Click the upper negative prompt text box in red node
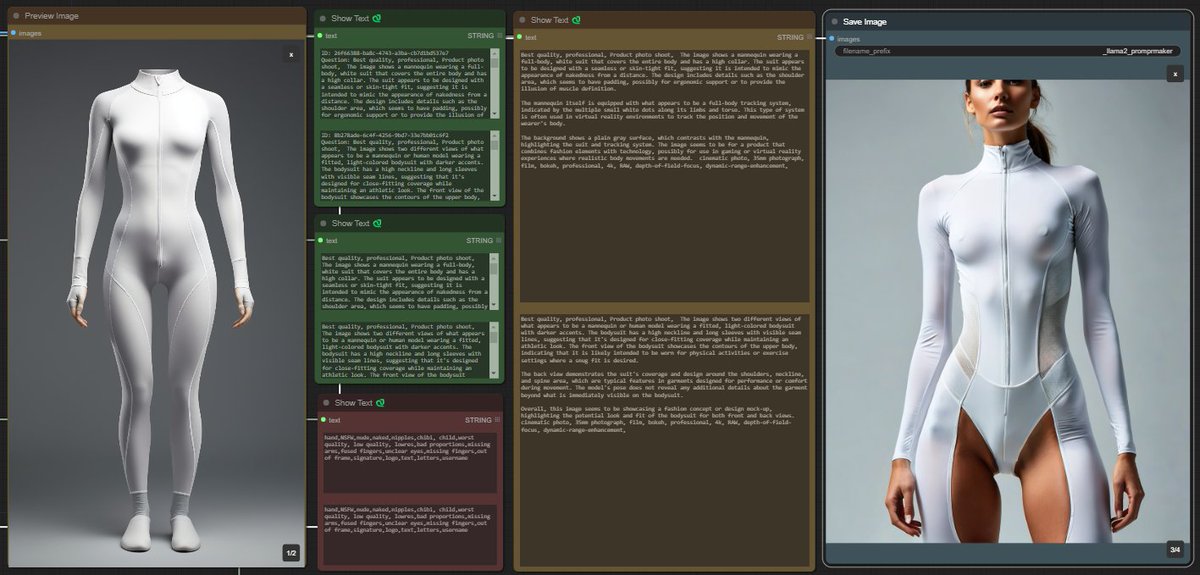1200x575 pixels. coord(408,461)
